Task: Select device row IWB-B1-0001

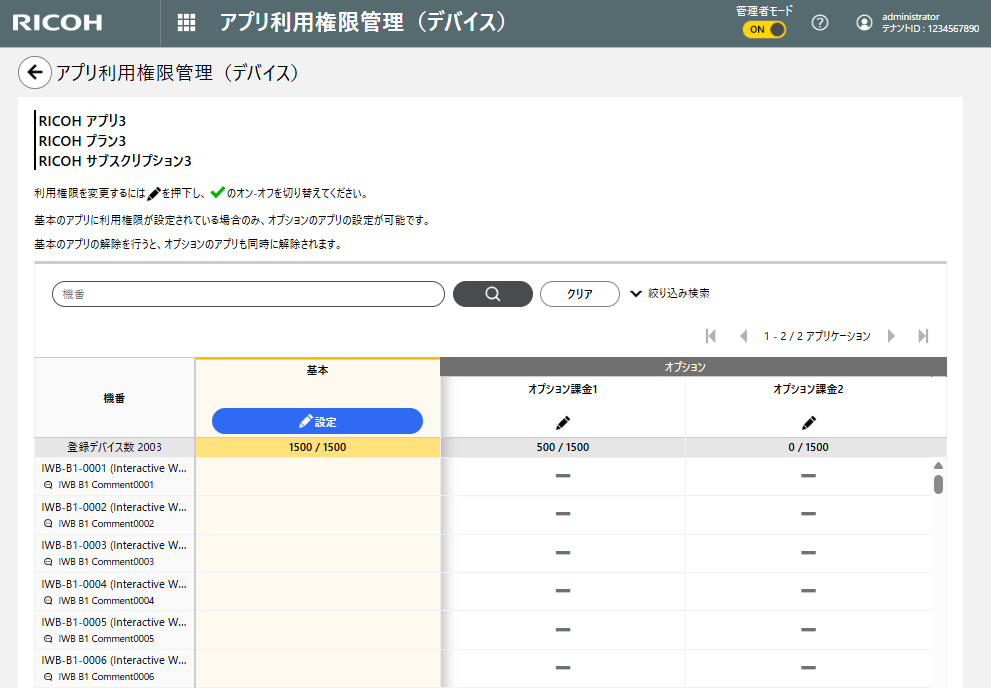Action: click(114, 467)
